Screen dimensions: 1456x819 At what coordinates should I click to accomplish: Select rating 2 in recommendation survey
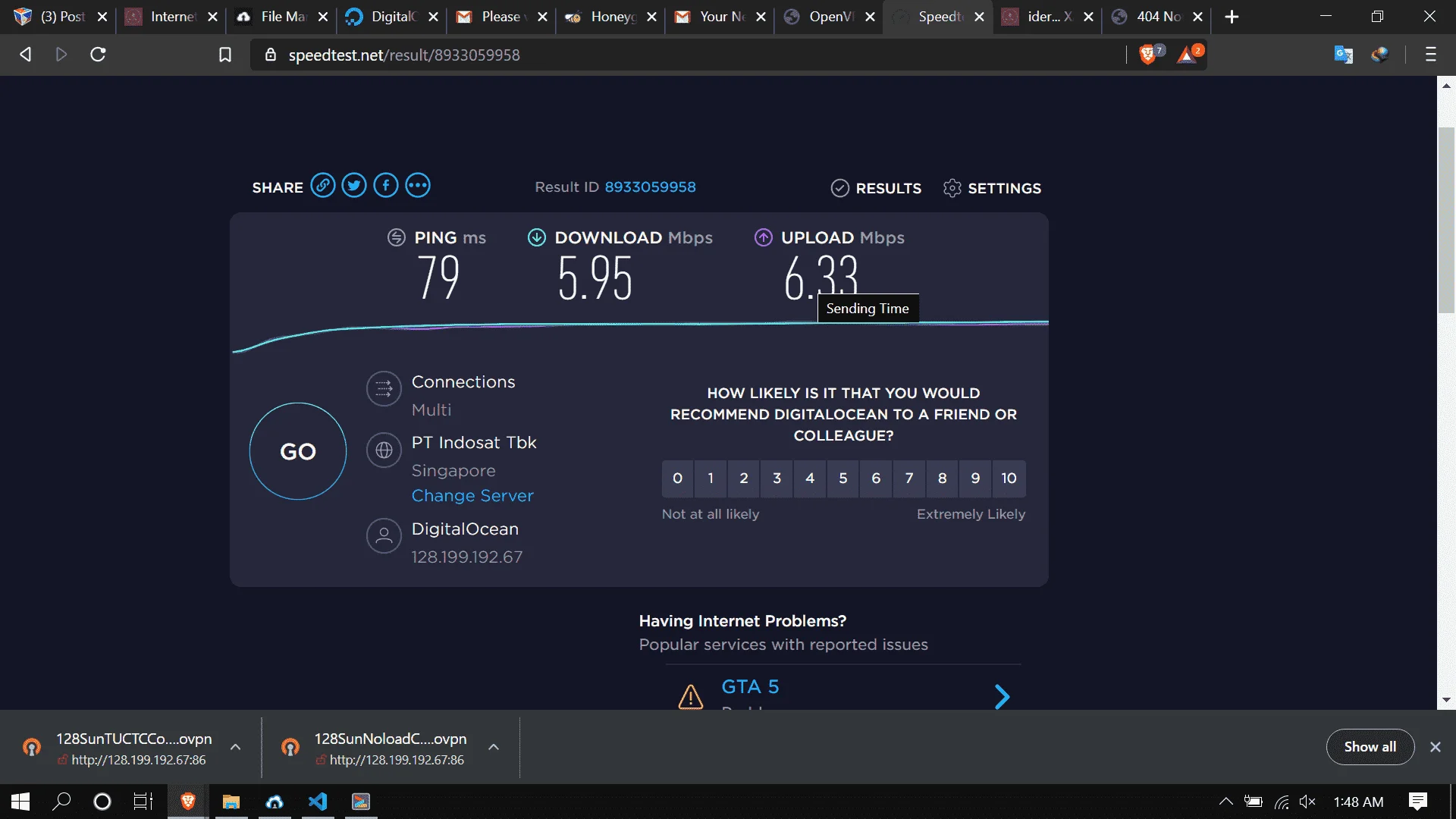[x=744, y=479]
